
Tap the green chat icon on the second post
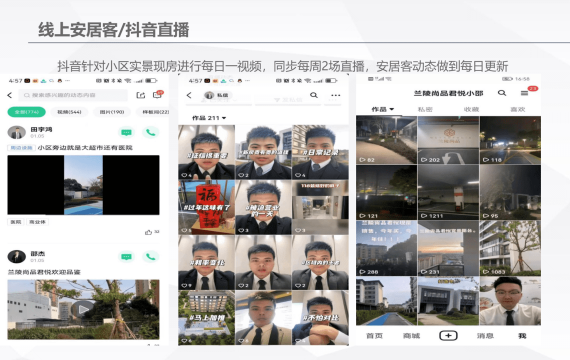pos(126,257)
